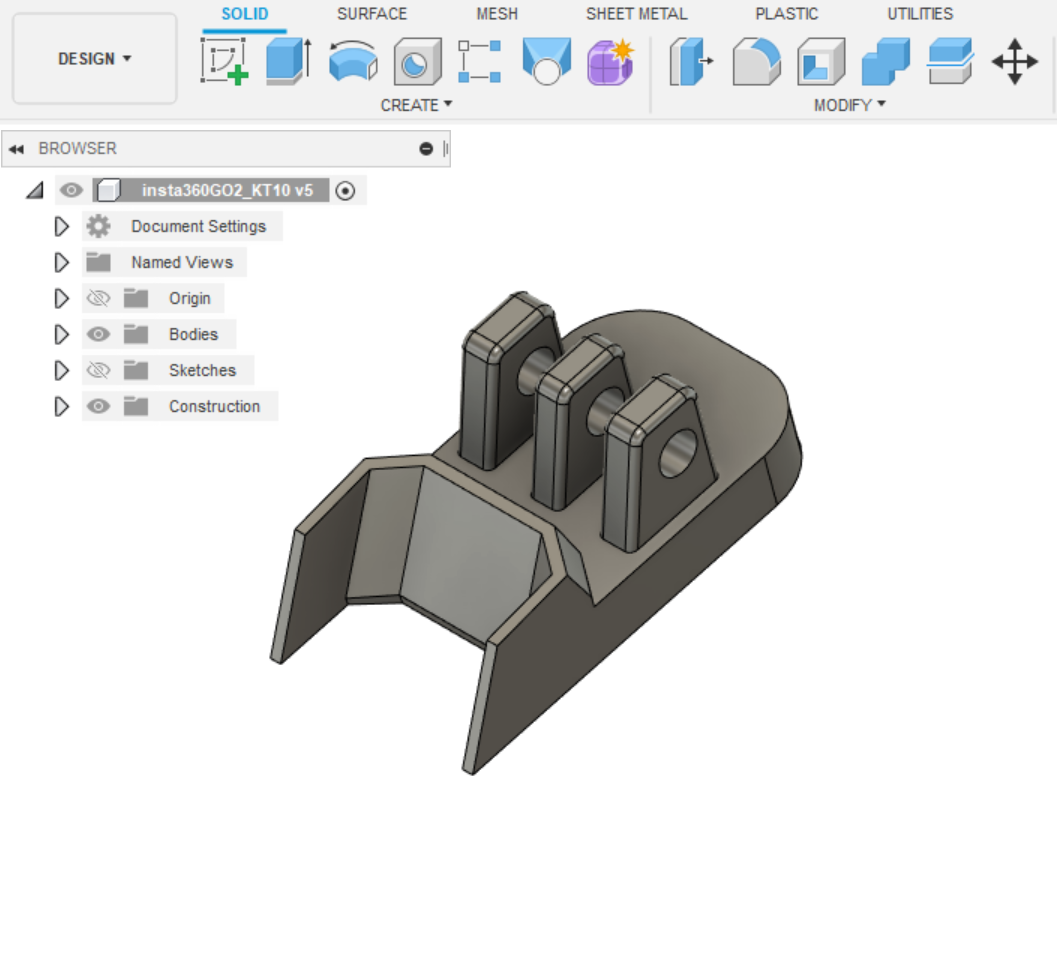
Task: Use the Shell tool
Action: 821,61
